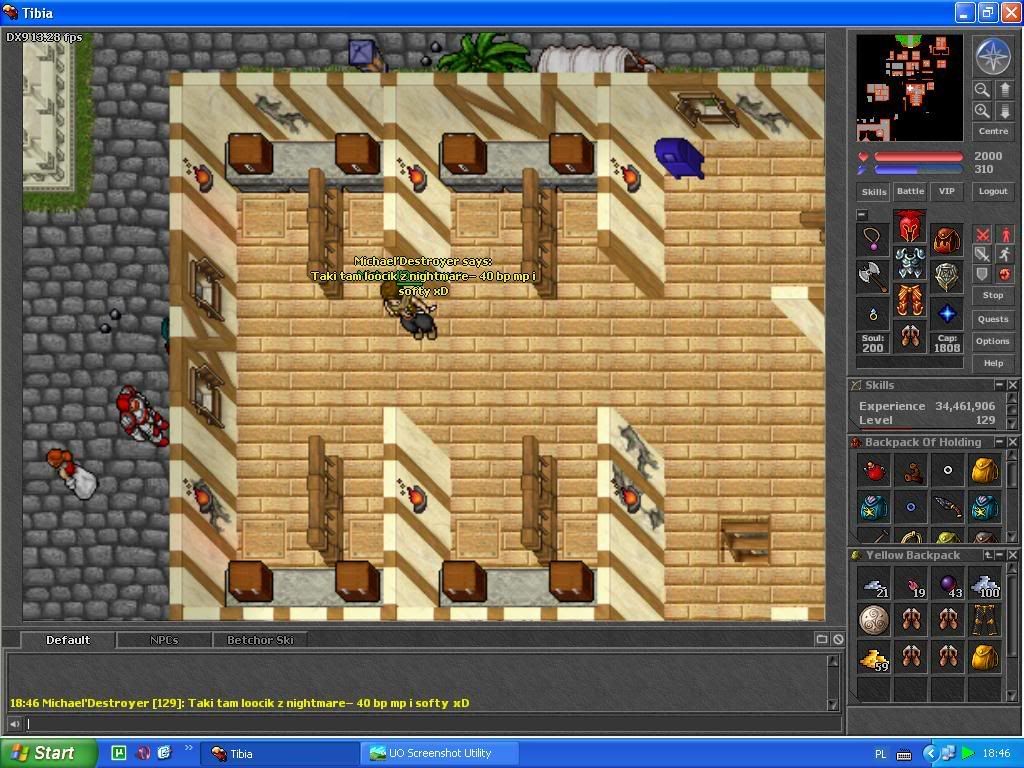Toggle stand mode with the red figure
1024x768 pixels.
click(x=1005, y=234)
